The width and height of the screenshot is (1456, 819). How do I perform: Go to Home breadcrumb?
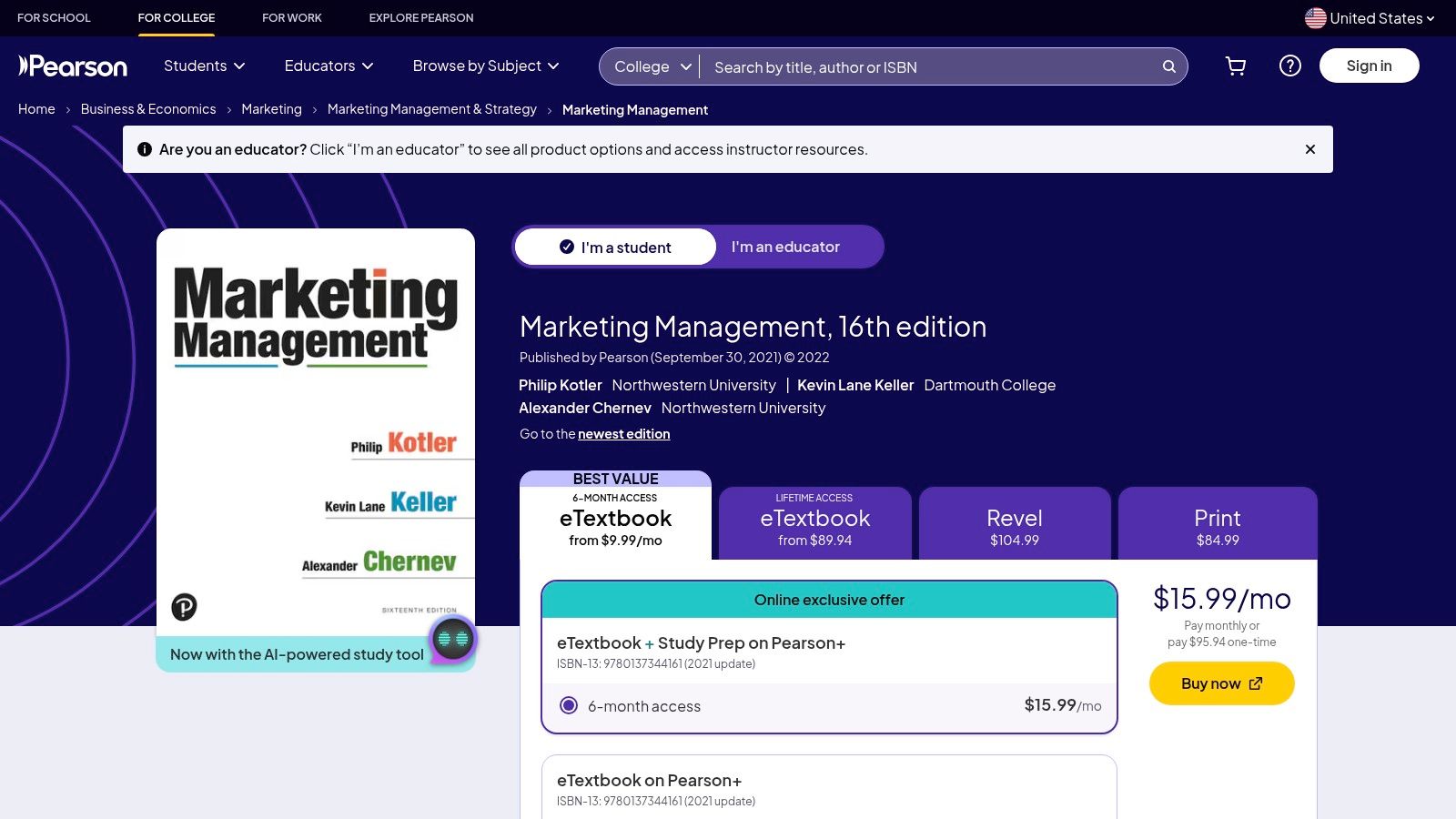pyautogui.click(x=36, y=109)
